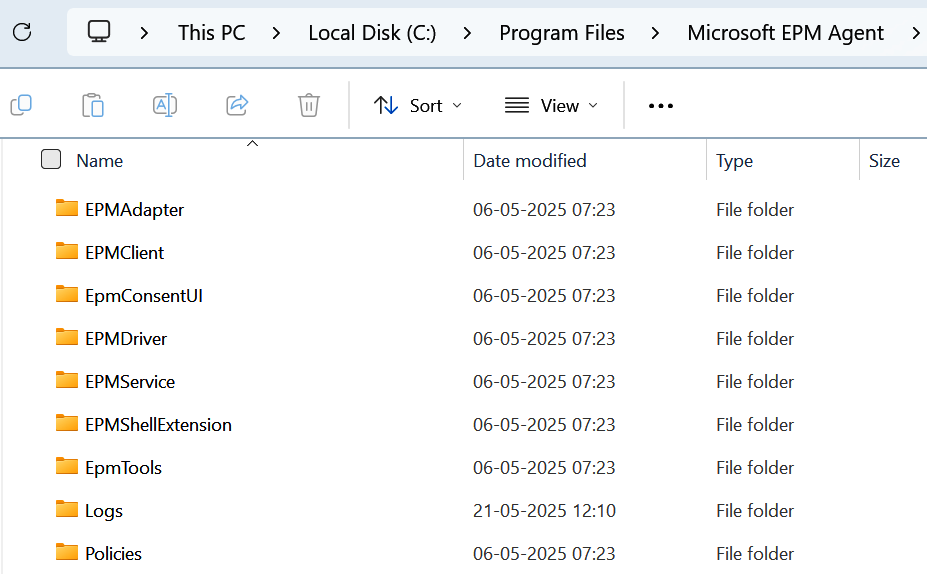Click the Policies folder name
This screenshot has width=927, height=574.
[113, 554]
